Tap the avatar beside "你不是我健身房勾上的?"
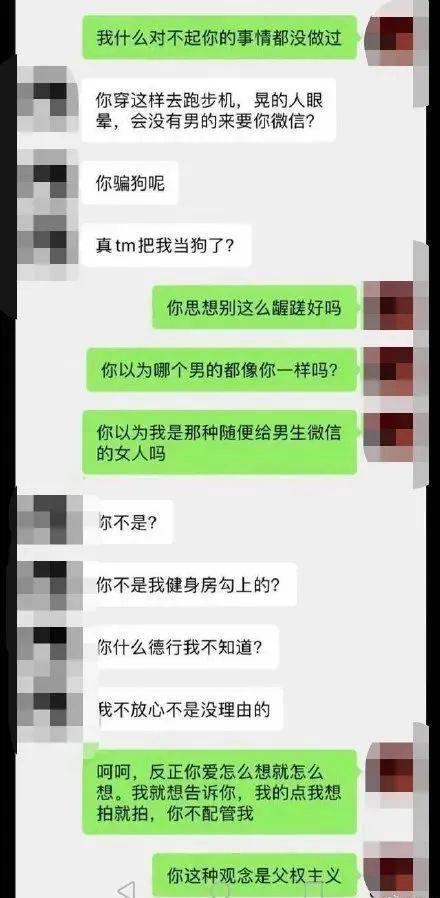 (50, 585)
